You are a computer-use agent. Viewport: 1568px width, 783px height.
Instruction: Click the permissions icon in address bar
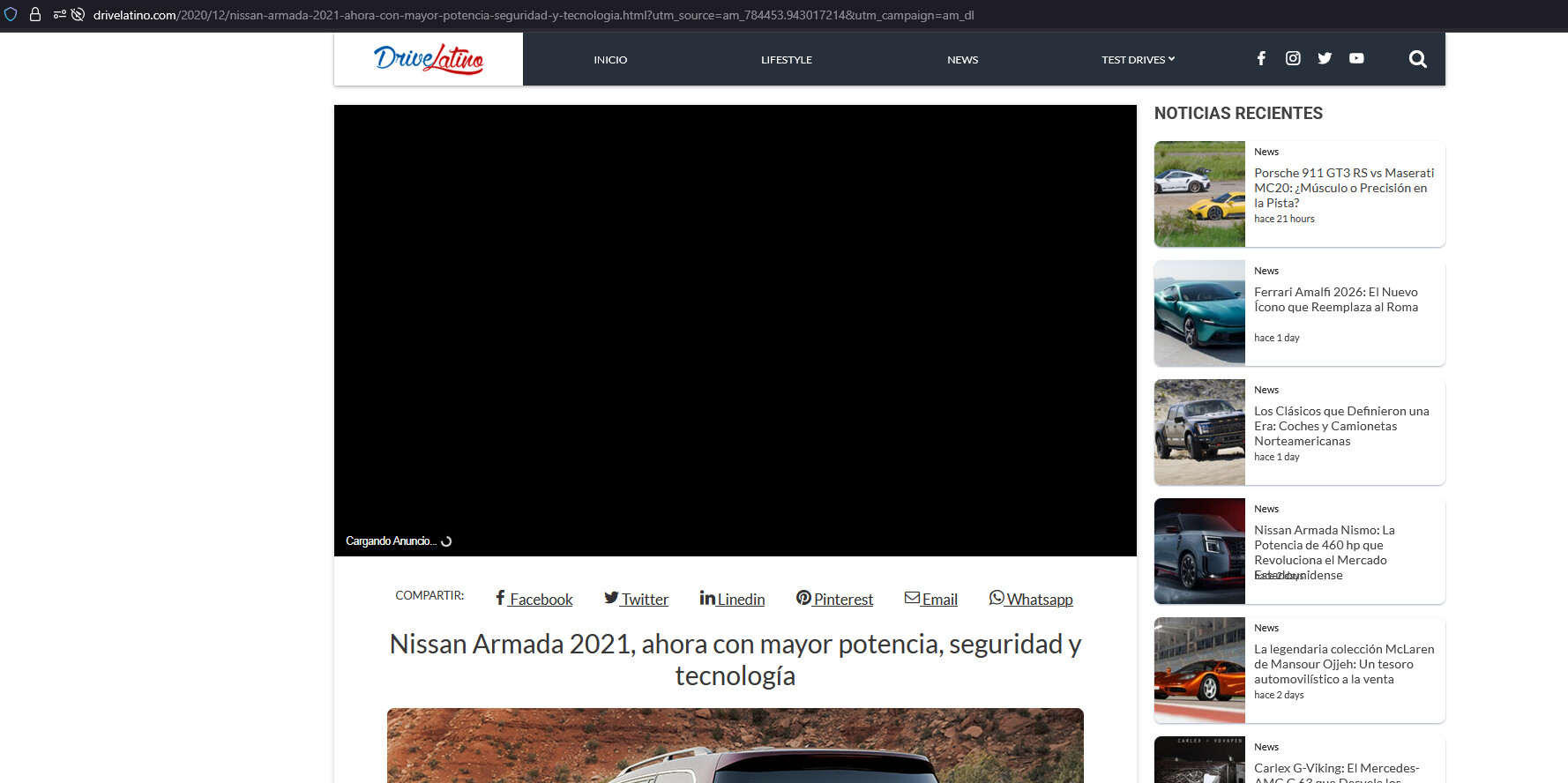click(x=60, y=15)
